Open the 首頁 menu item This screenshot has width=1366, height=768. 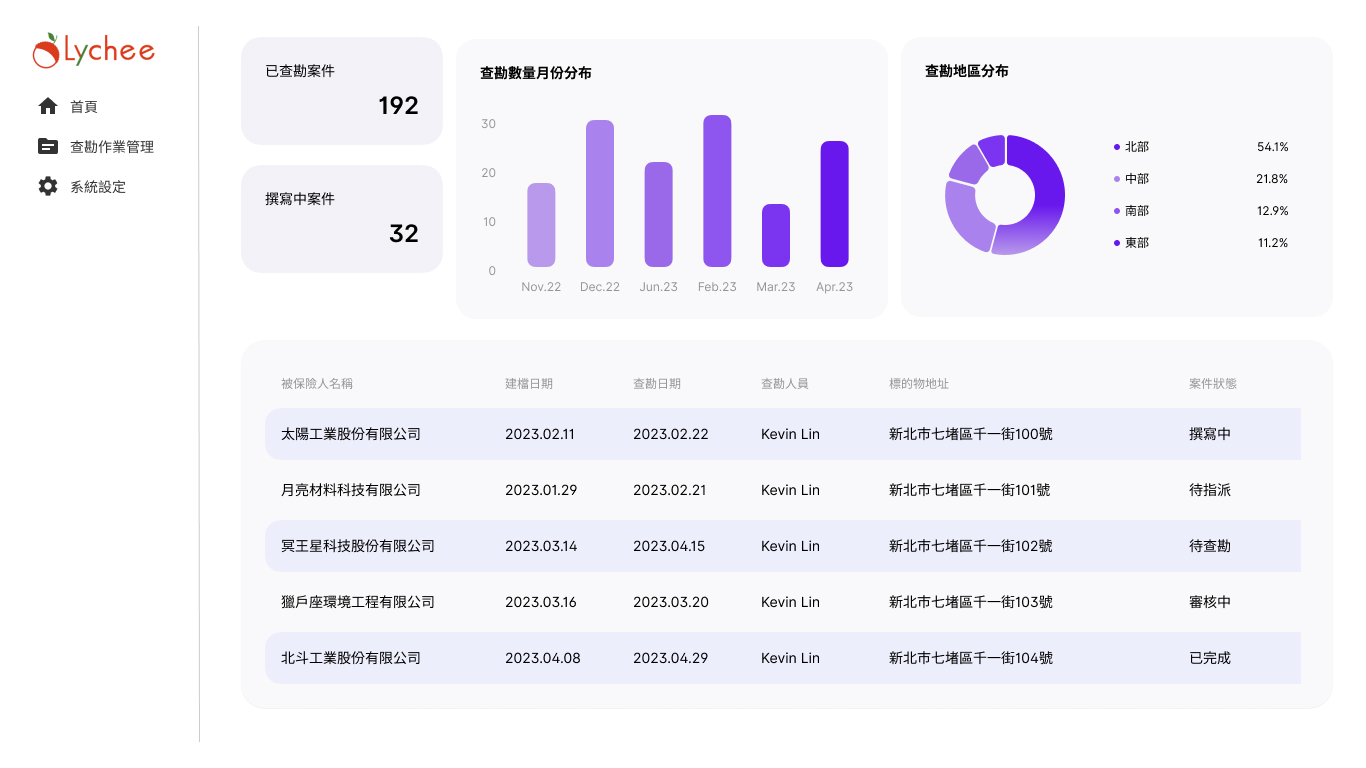[x=84, y=107]
